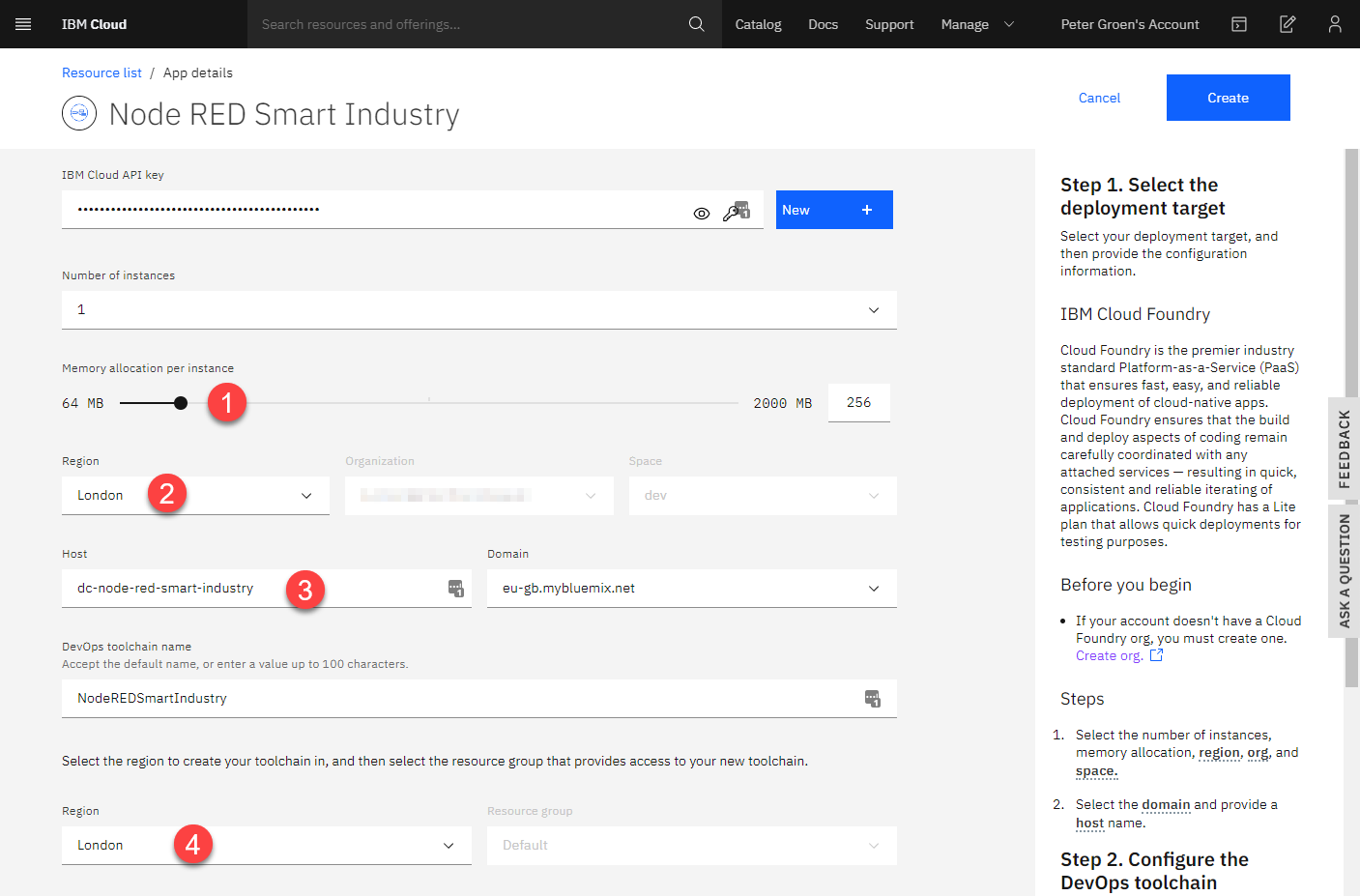Open the notifications edit icon in header
1360x896 pixels.
pyautogui.click(x=1288, y=24)
